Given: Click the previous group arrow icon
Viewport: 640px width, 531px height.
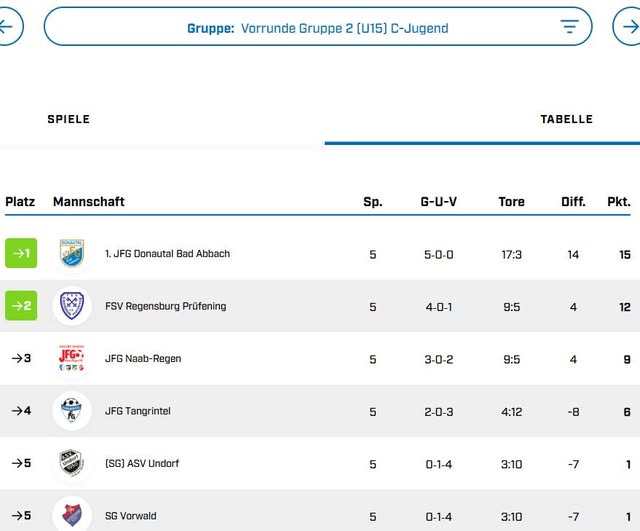Looking at the screenshot, I should click(7, 27).
